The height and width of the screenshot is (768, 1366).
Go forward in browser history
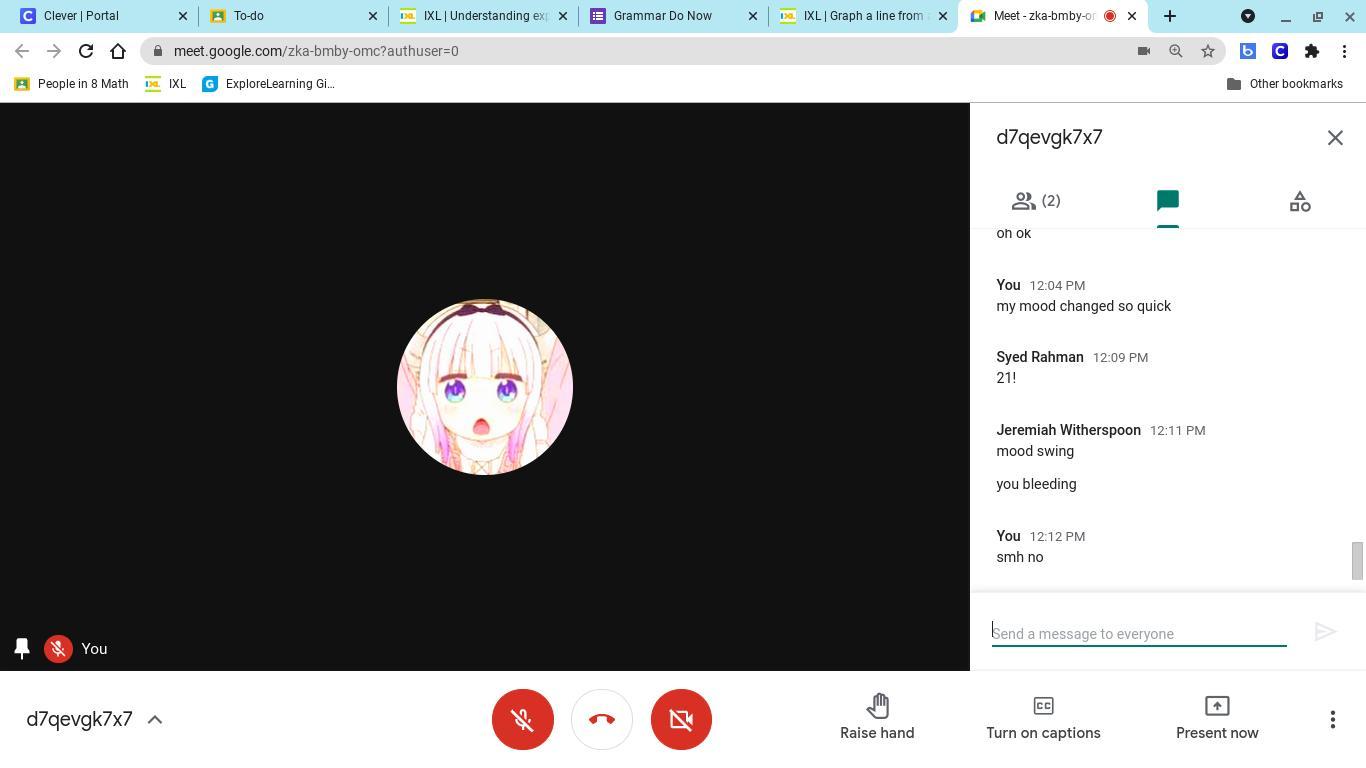coord(54,51)
